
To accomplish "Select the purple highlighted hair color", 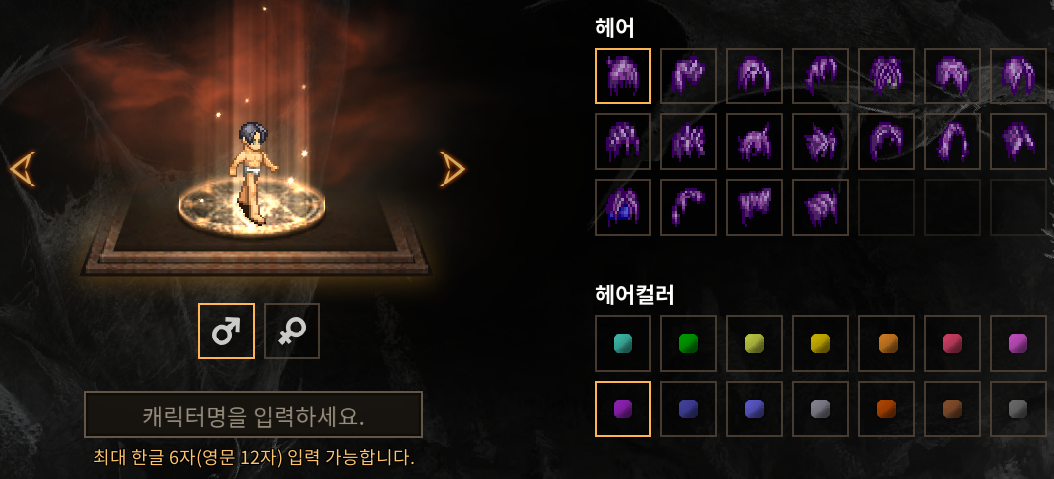I will (622, 408).
